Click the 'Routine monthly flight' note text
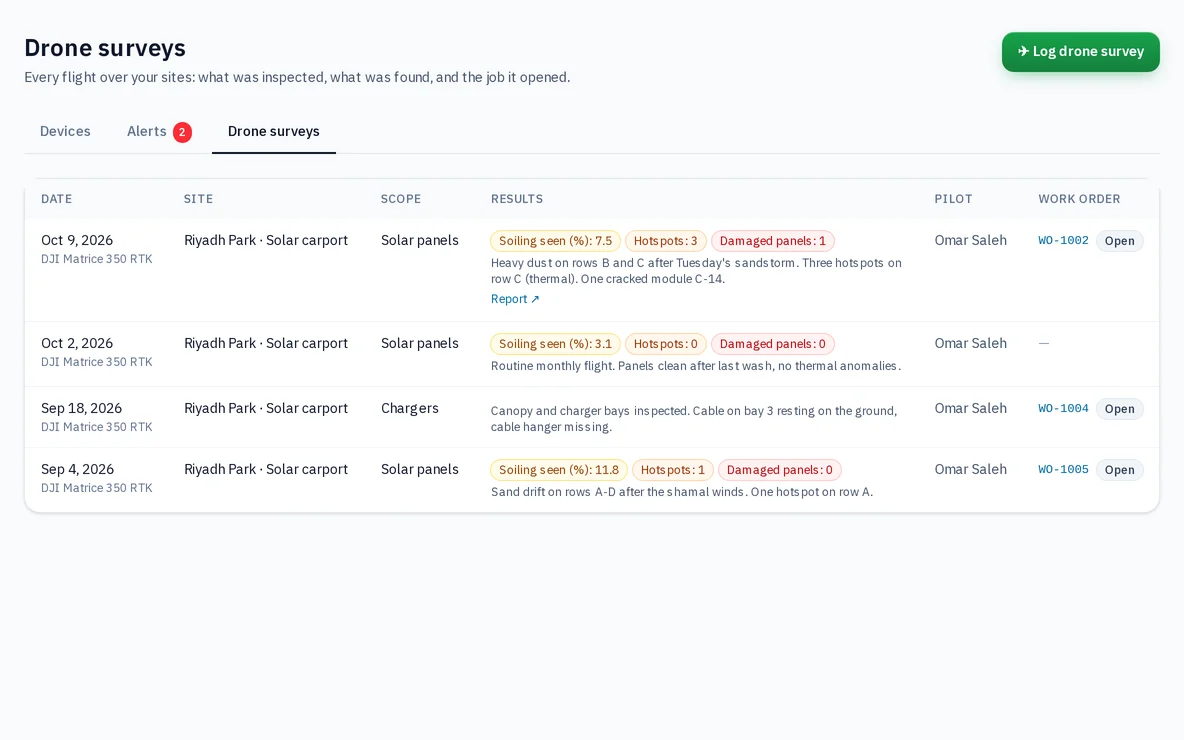The height and width of the screenshot is (740, 1184). coord(696,365)
